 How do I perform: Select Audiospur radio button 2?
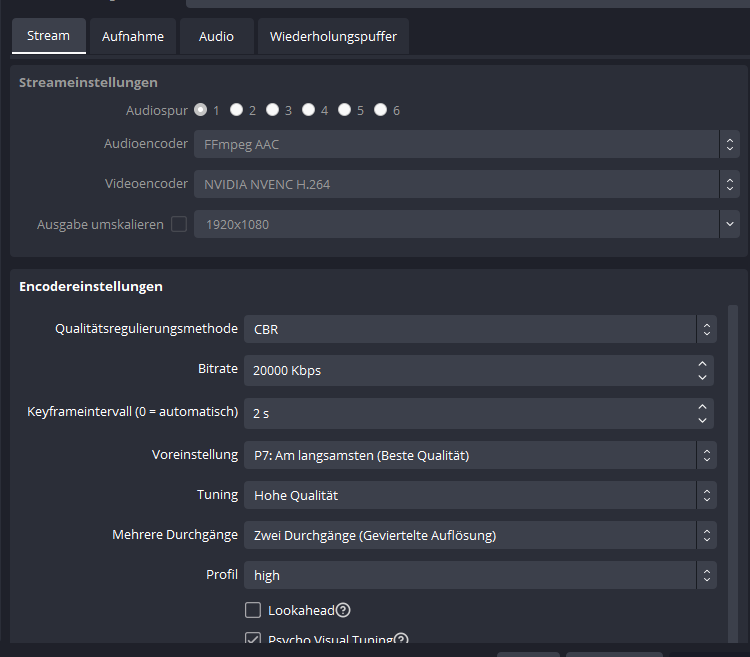[x=237, y=110]
